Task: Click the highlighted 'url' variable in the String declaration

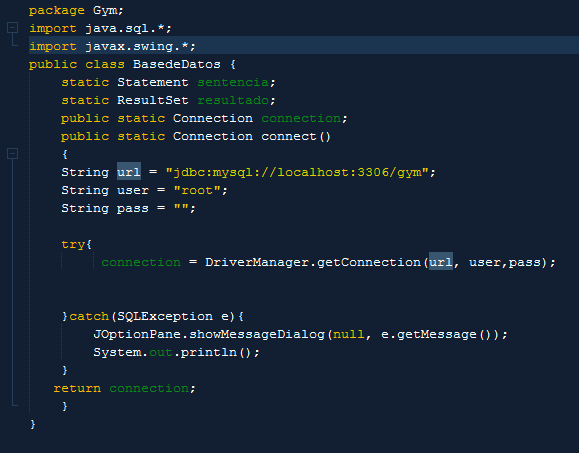Action: pyautogui.click(x=129, y=172)
